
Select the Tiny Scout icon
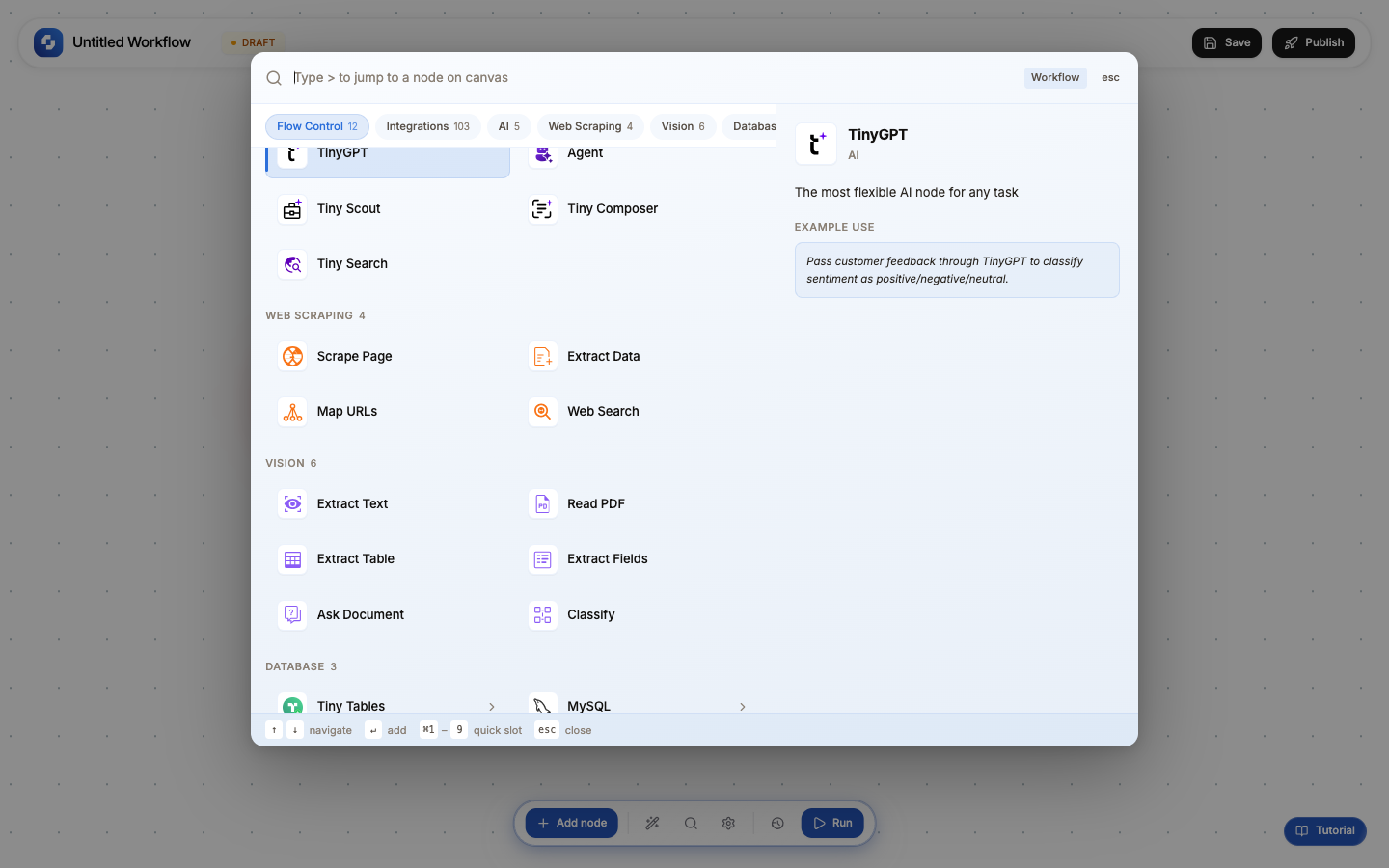click(292, 209)
